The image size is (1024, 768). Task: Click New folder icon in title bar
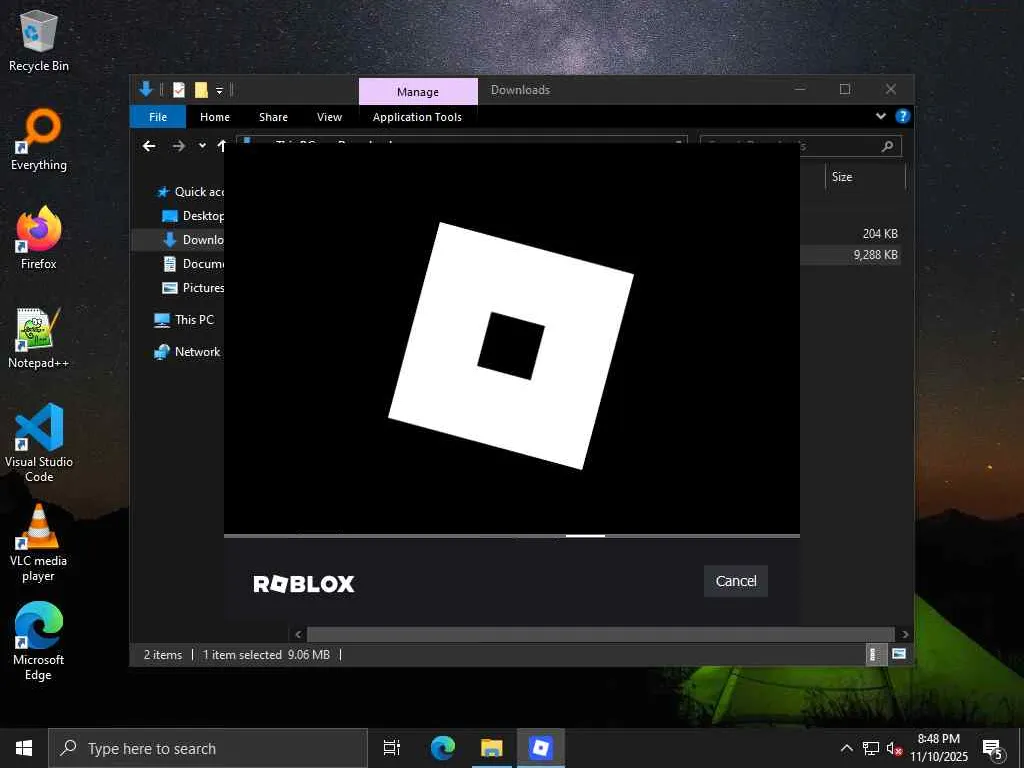[x=201, y=90]
